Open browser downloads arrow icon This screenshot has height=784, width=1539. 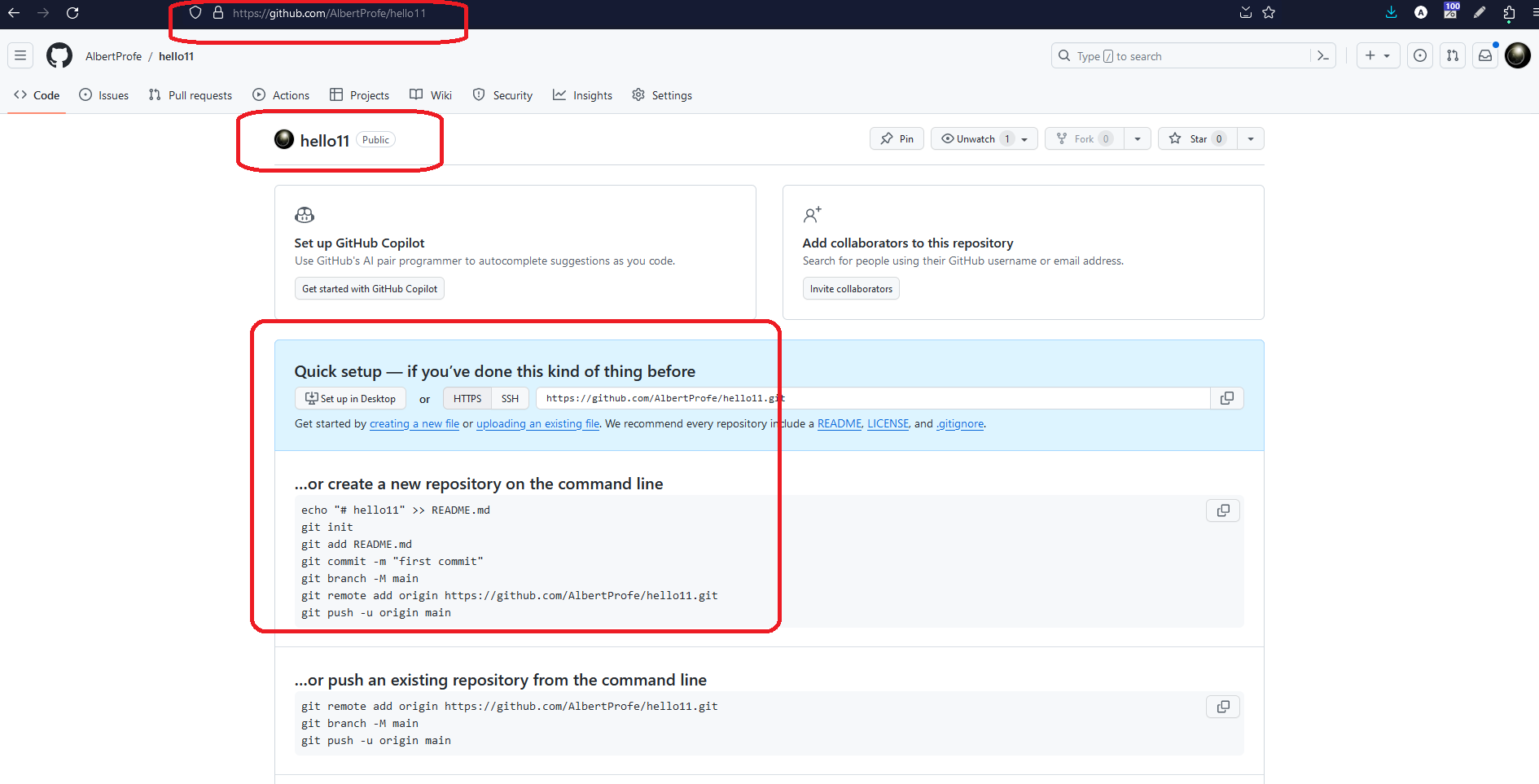coord(1392,12)
